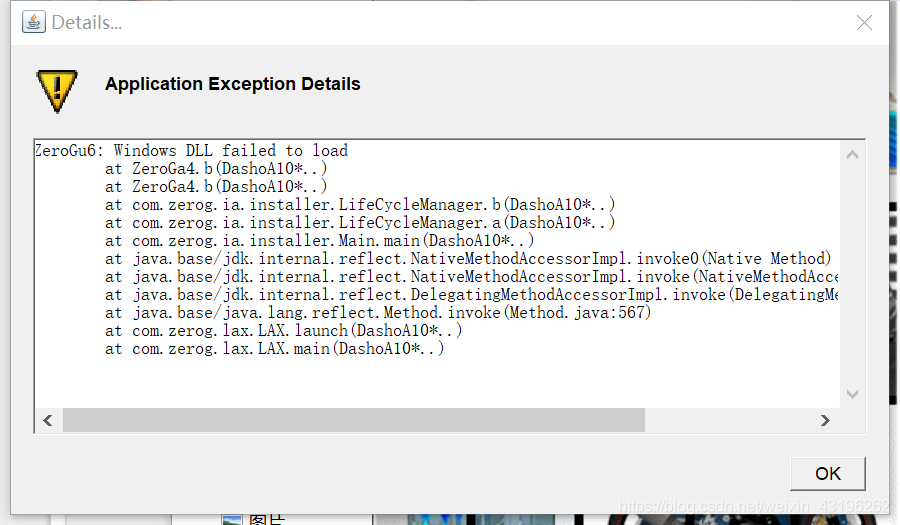
Task: Close the Details dialog with the X
Action: click(x=864, y=22)
